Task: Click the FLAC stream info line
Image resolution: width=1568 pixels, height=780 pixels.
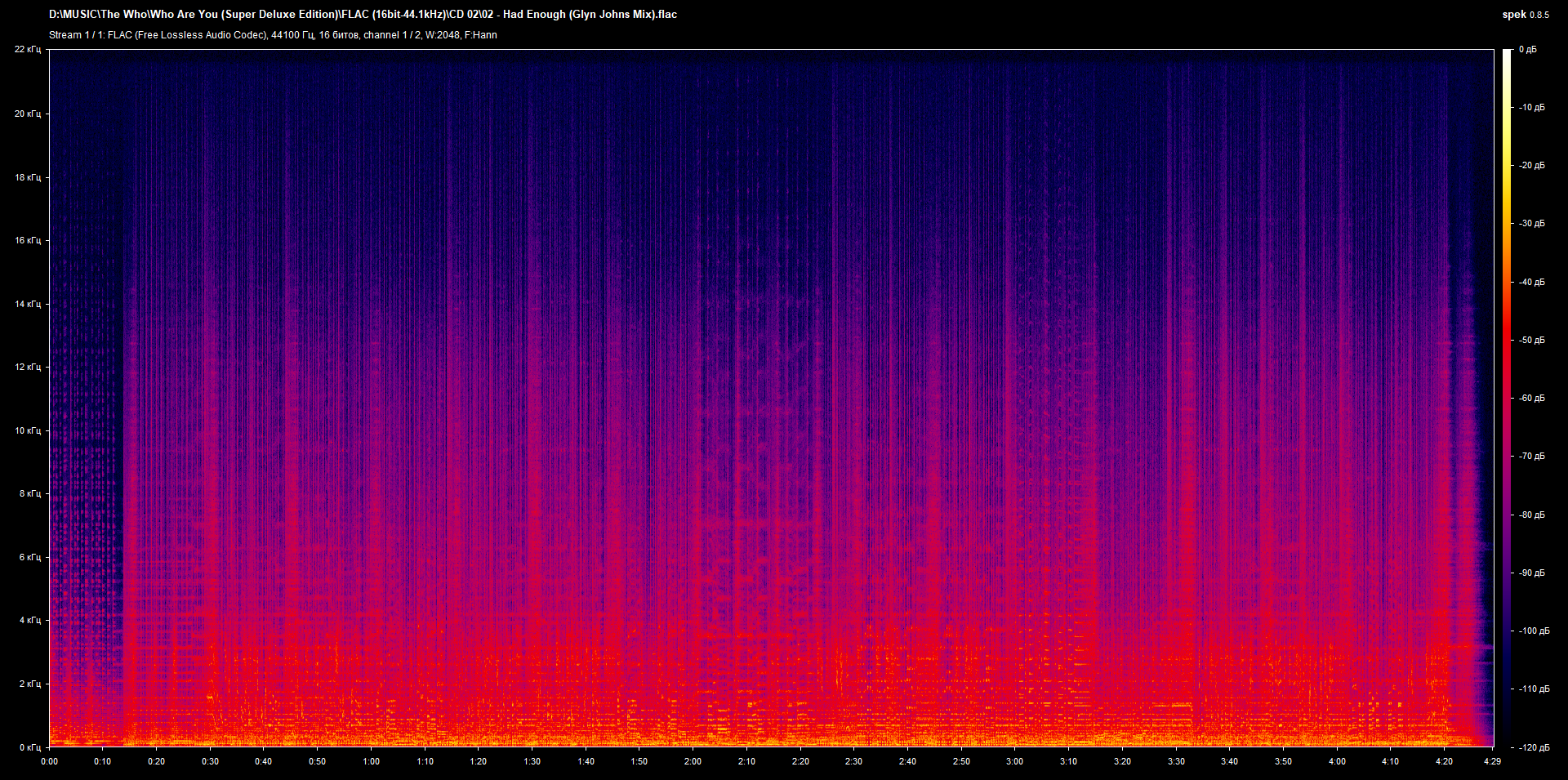Action: pos(273,35)
